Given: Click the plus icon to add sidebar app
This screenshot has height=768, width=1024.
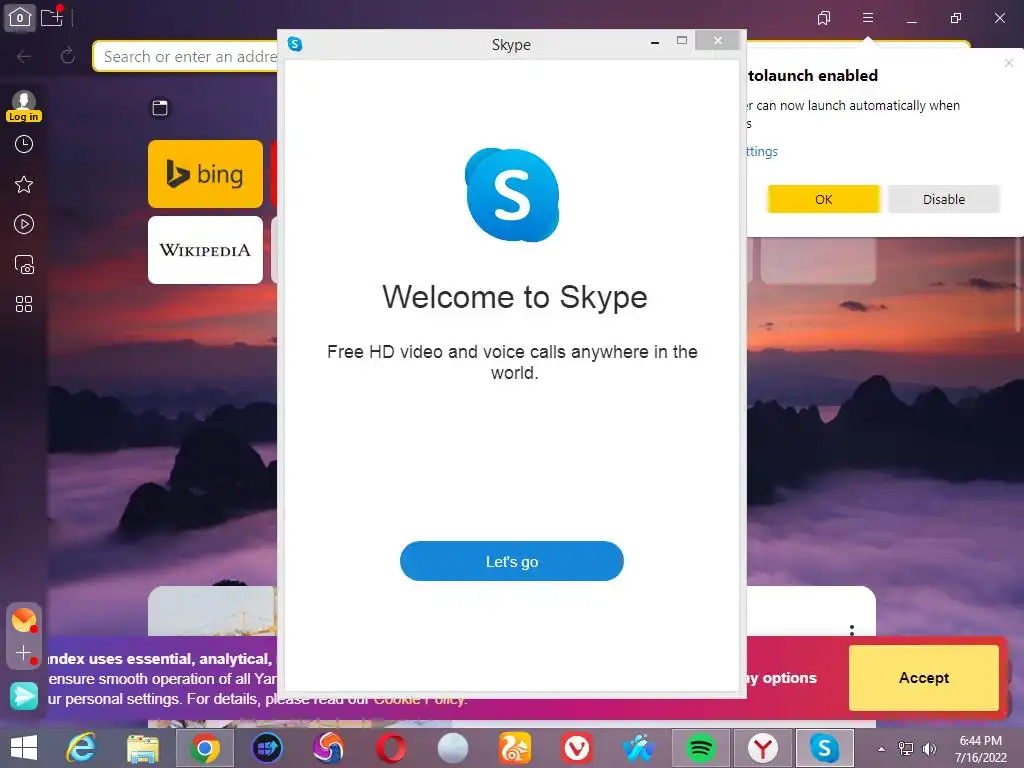Looking at the screenshot, I should click(x=24, y=653).
